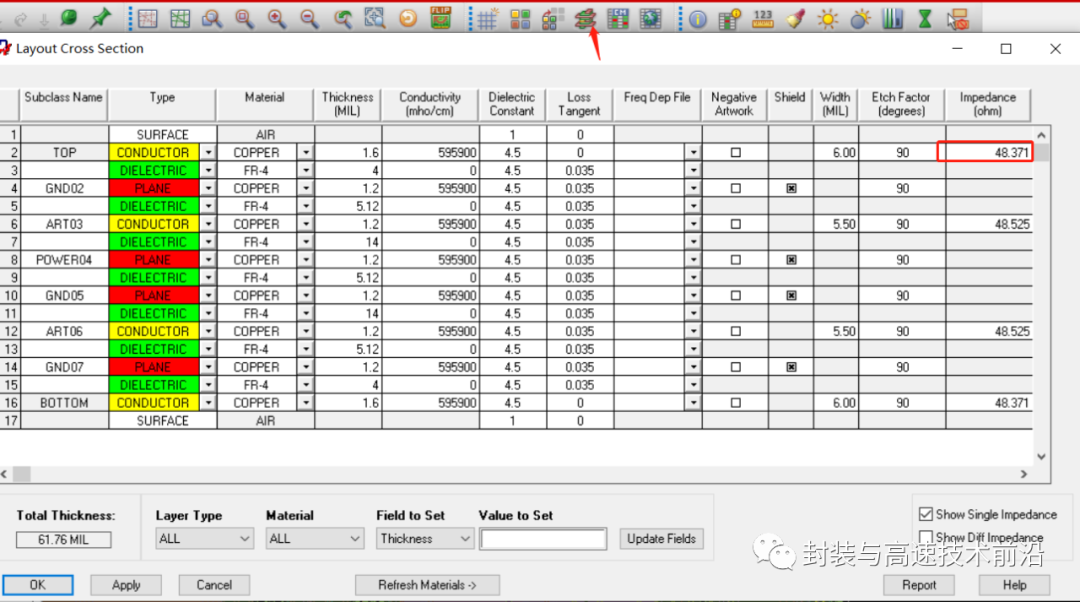Click the green globe status icon
This screenshot has width=1080, height=602.
pyautogui.click(x=68, y=19)
